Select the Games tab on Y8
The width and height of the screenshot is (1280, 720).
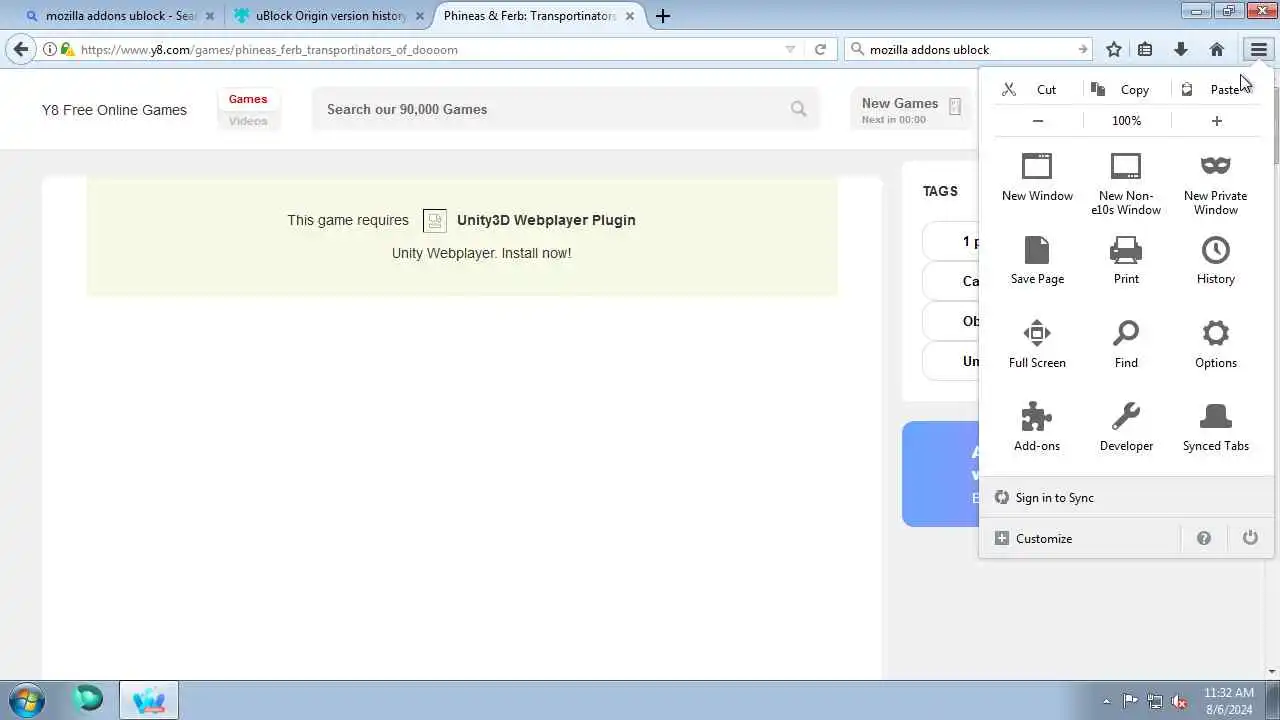pyautogui.click(x=248, y=99)
